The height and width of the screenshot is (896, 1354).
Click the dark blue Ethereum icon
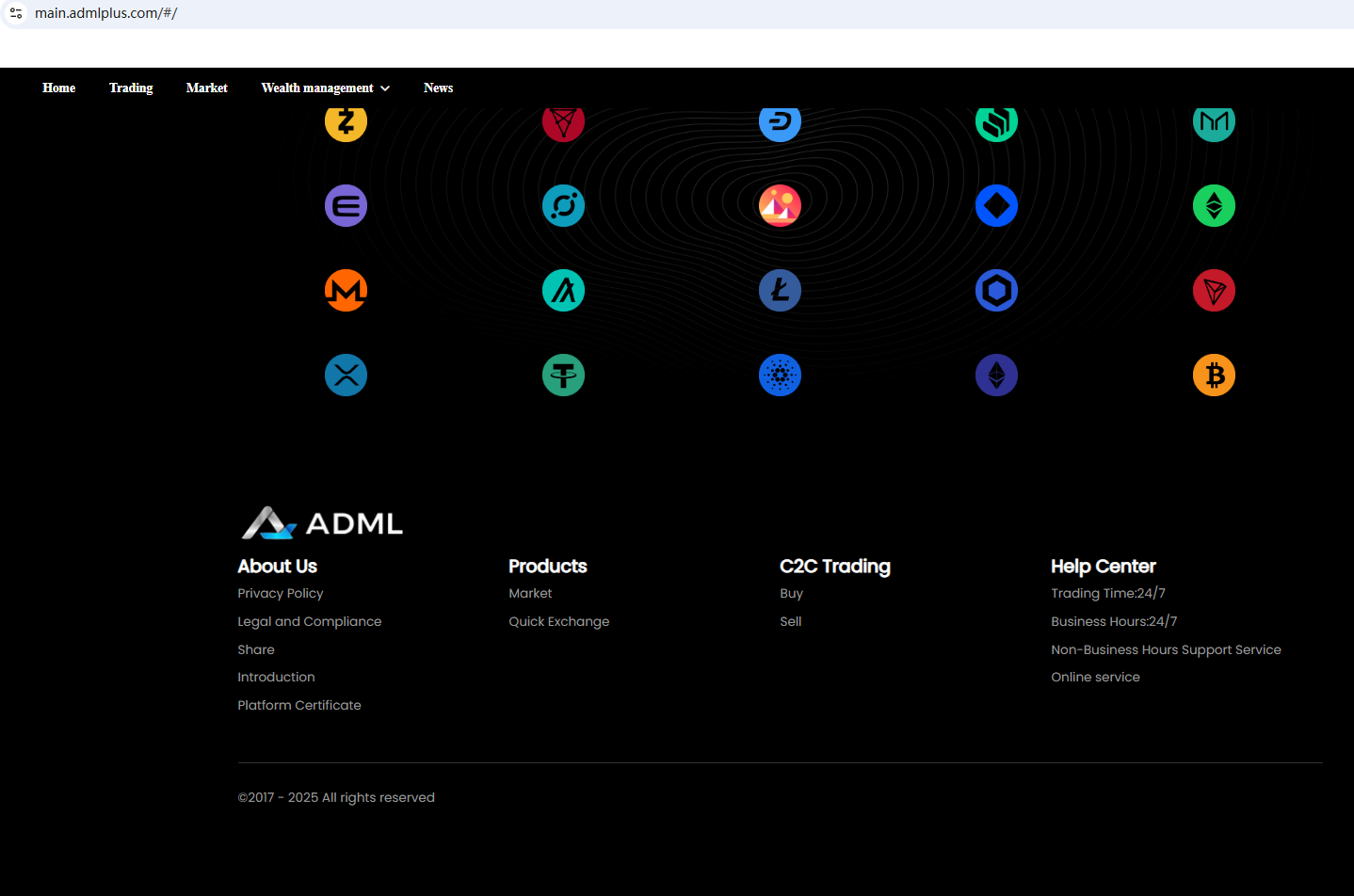click(x=996, y=376)
